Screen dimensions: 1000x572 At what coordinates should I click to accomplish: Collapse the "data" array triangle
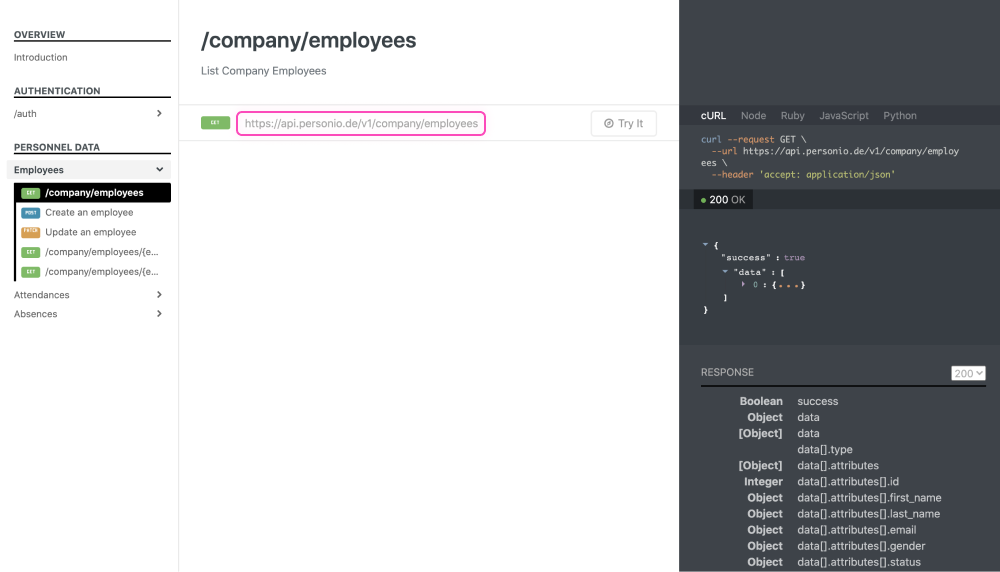(725, 272)
